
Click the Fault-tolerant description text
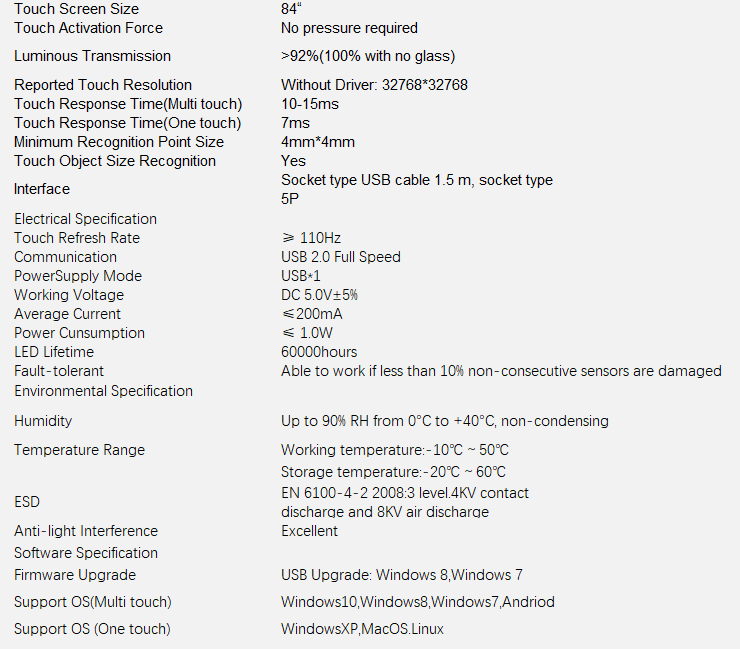tap(501, 371)
